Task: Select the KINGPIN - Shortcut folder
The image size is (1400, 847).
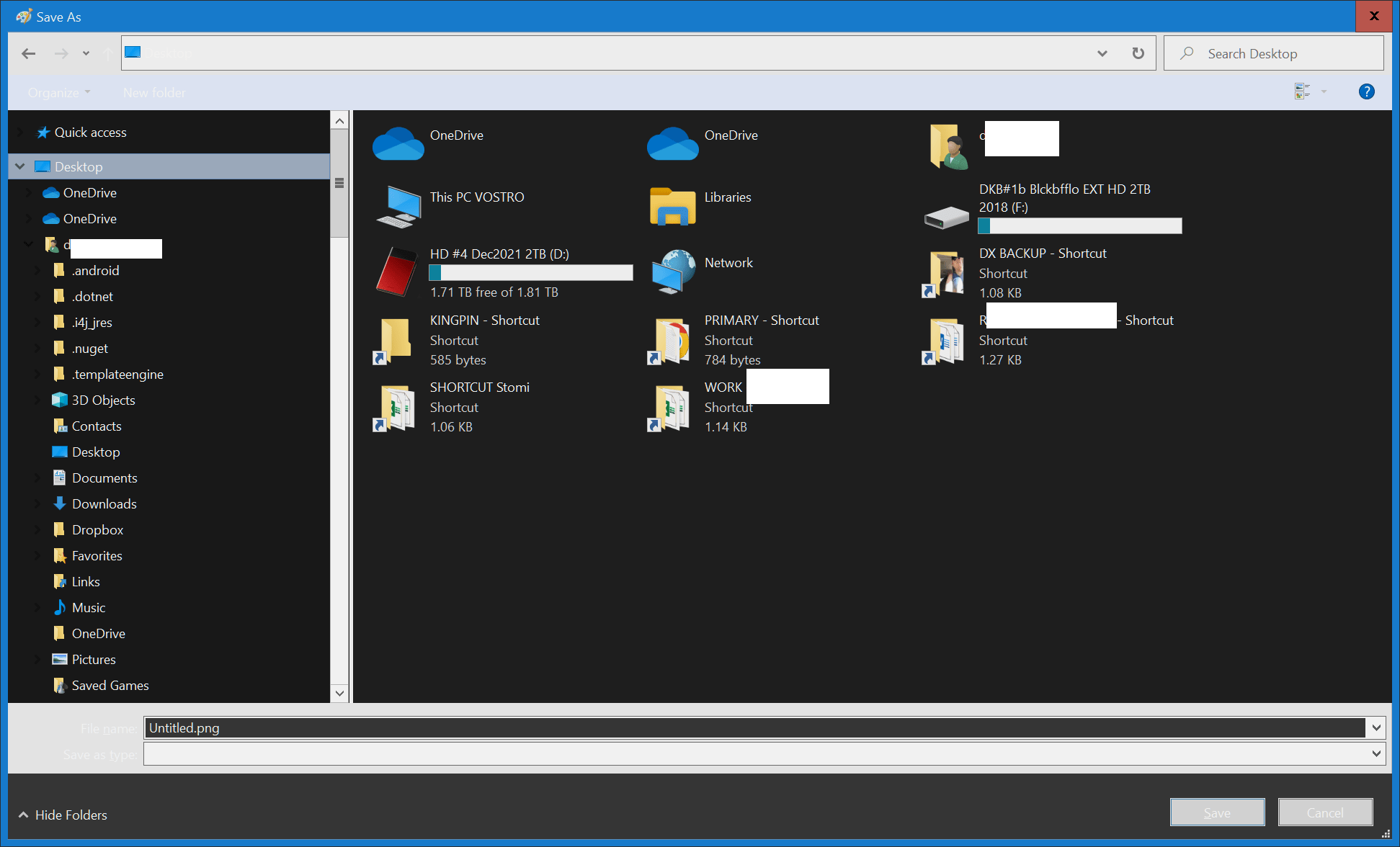Action: coord(393,340)
